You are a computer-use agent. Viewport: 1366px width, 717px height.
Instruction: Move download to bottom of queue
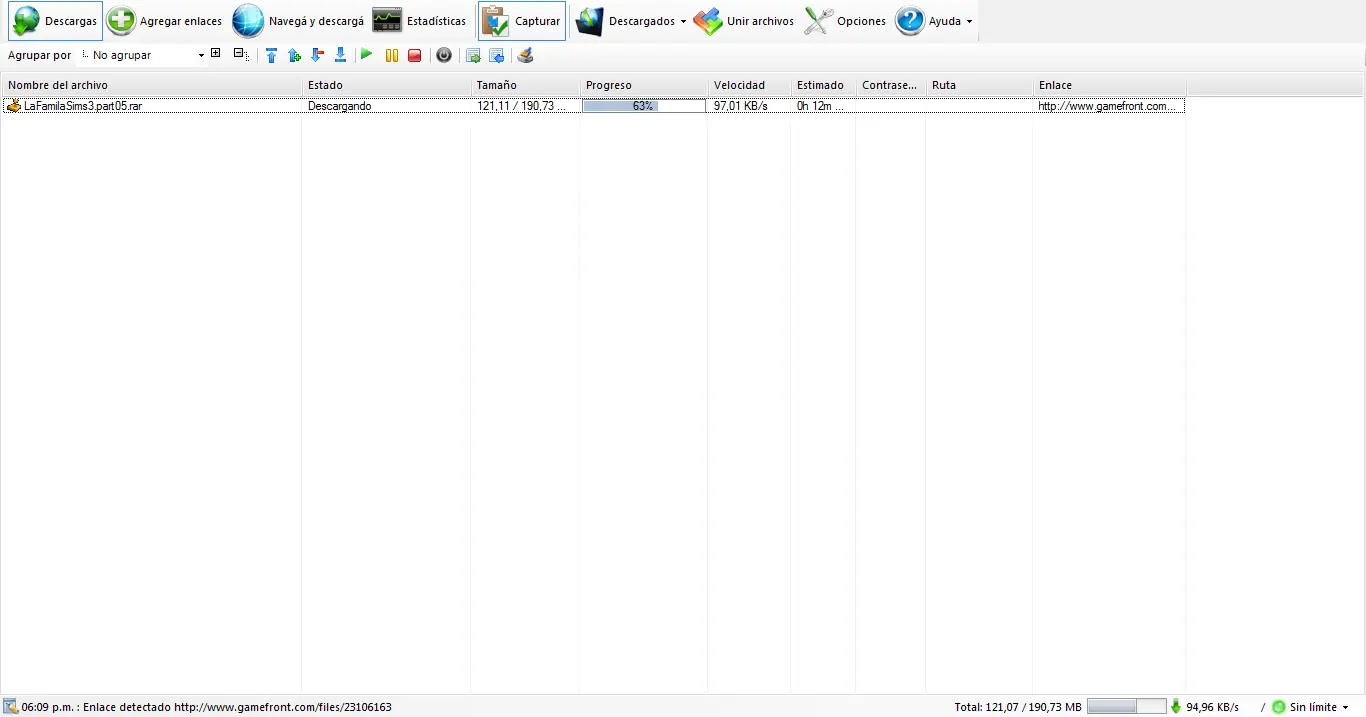coord(340,55)
